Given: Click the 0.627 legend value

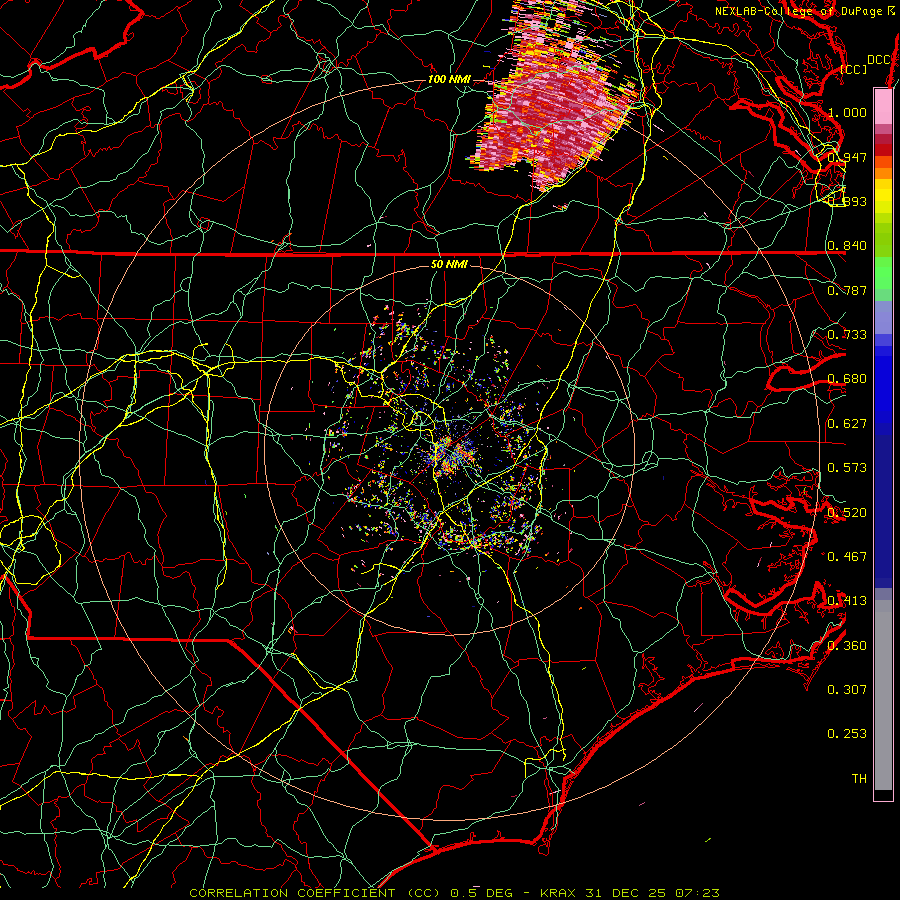Looking at the screenshot, I should pos(847,424).
